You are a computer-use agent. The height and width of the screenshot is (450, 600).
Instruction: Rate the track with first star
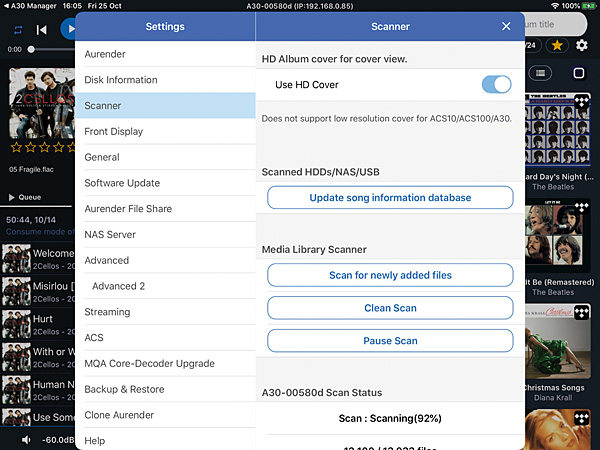[x=16, y=147]
